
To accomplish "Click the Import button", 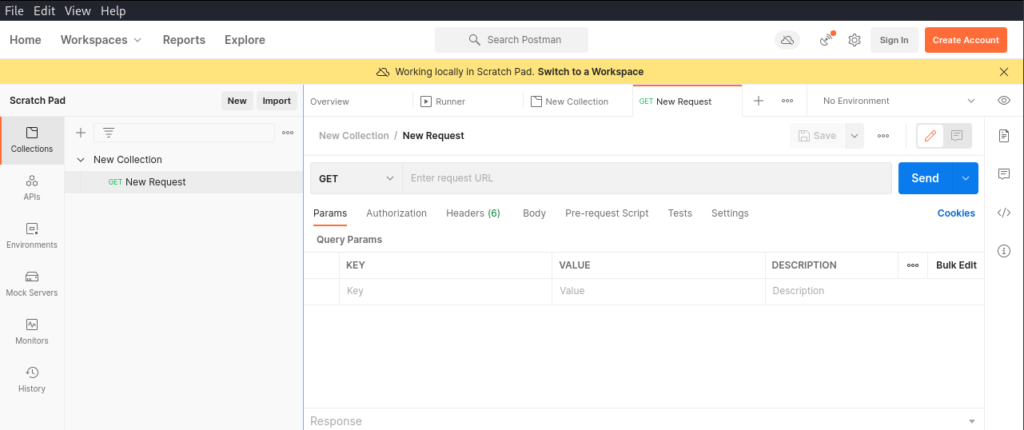I will click(276, 101).
